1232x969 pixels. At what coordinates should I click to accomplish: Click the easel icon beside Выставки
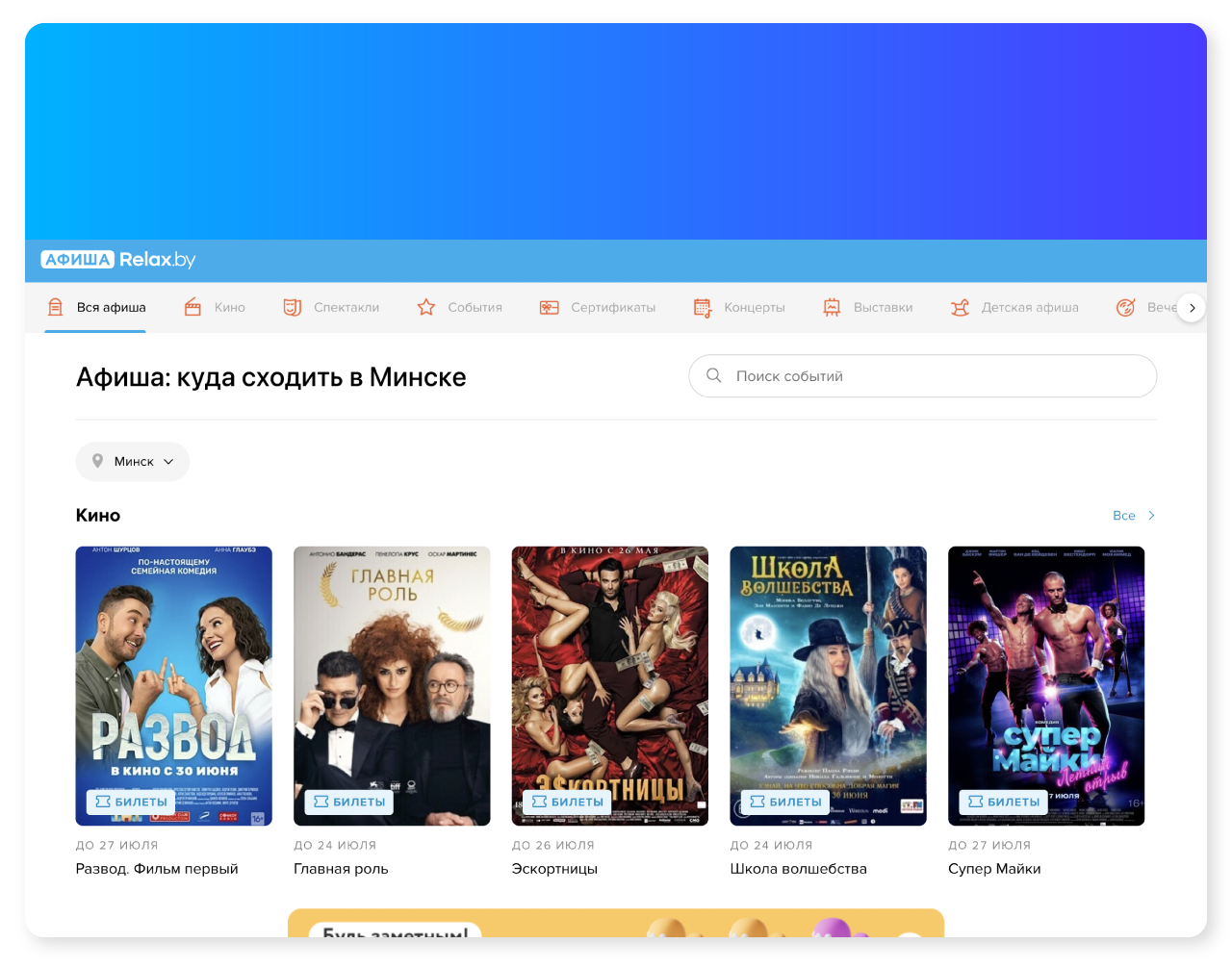[833, 307]
